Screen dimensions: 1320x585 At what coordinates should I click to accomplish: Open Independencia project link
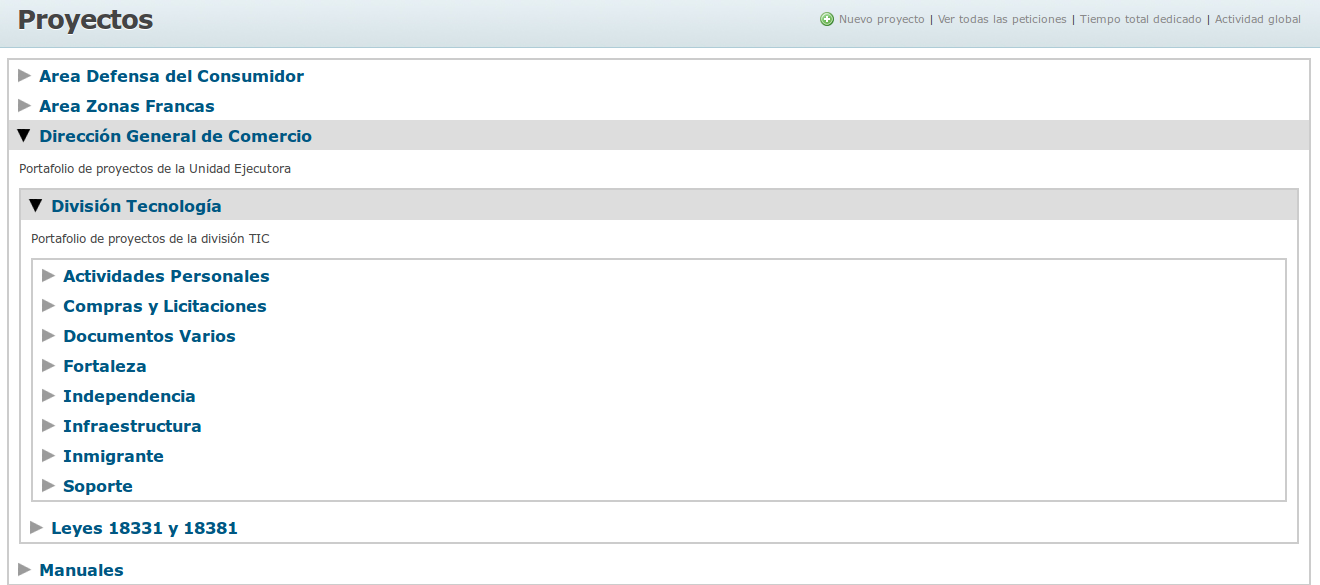(130, 396)
